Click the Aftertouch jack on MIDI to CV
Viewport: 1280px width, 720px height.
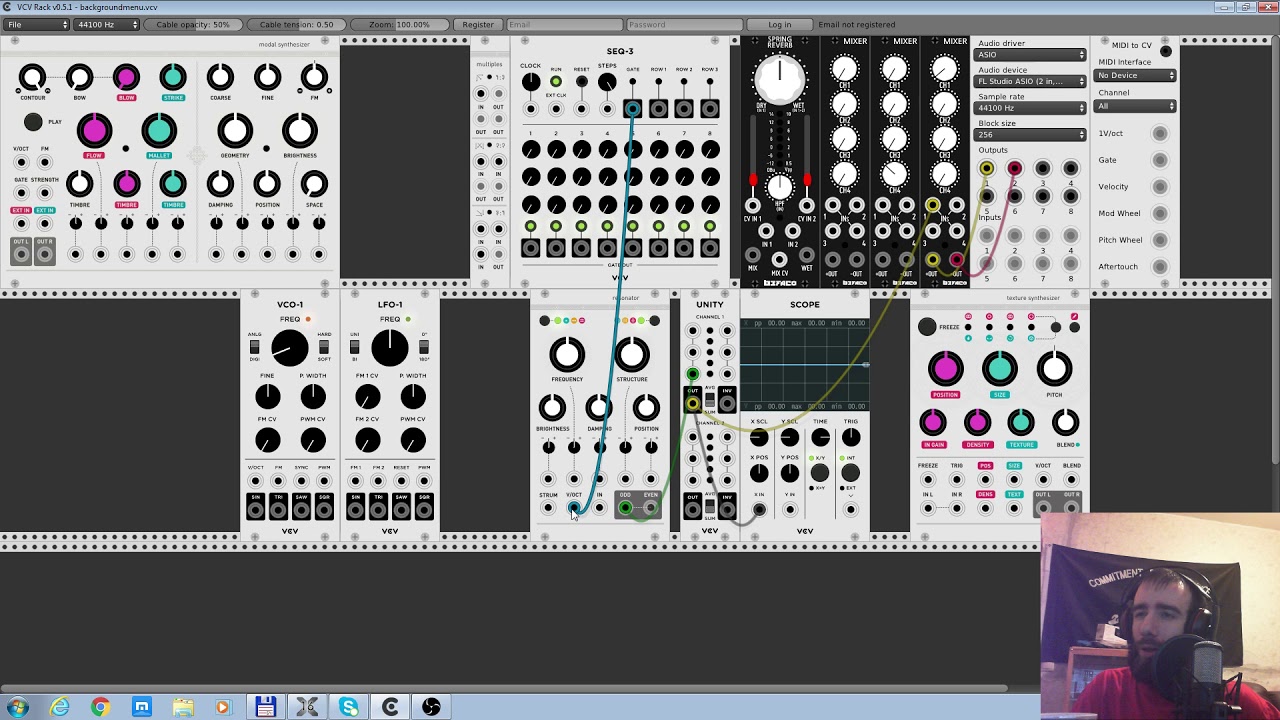point(1160,267)
